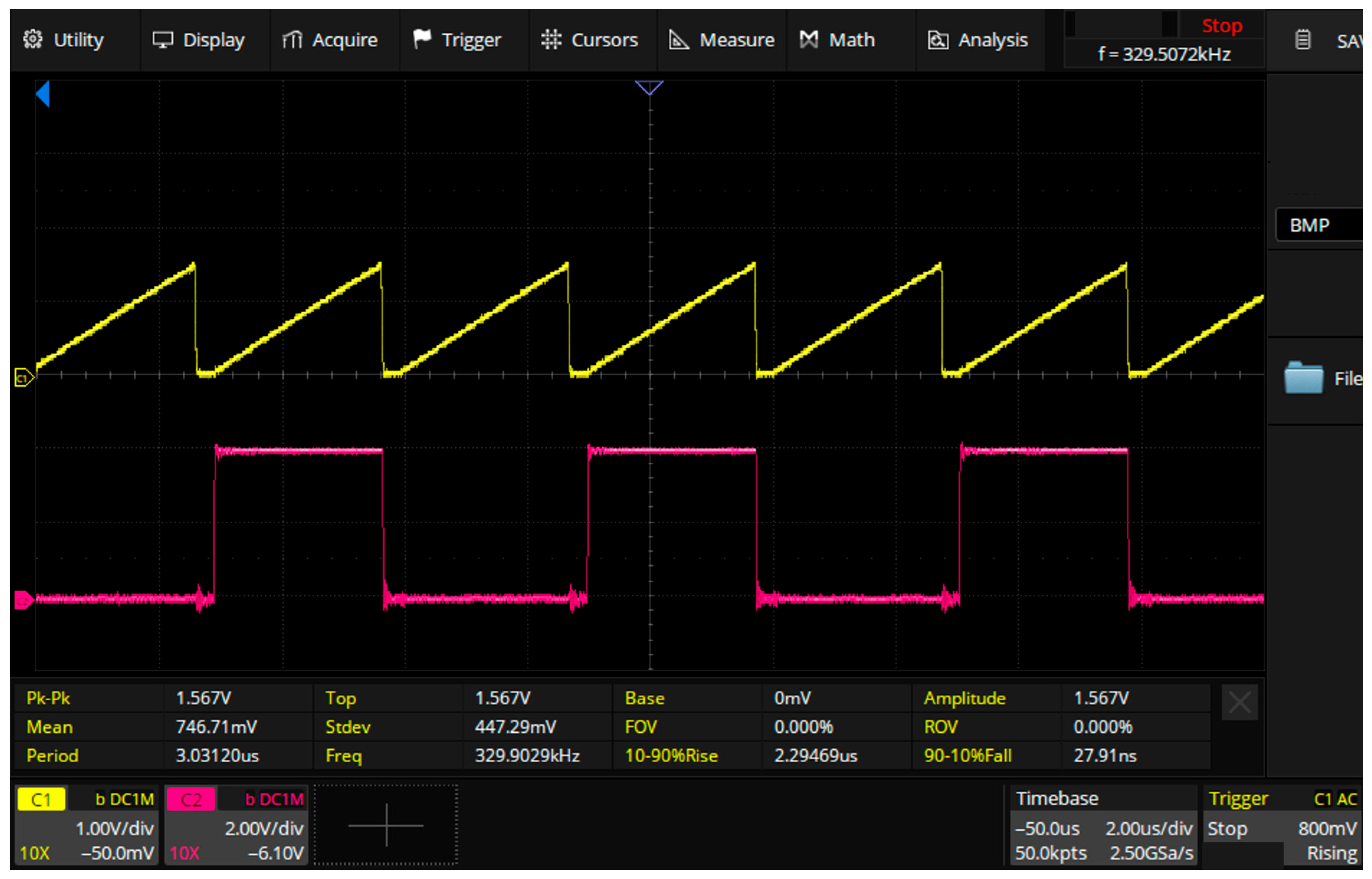Click the 10-90%Rise measurement label
1372x879 pixels.
click(671, 756)
